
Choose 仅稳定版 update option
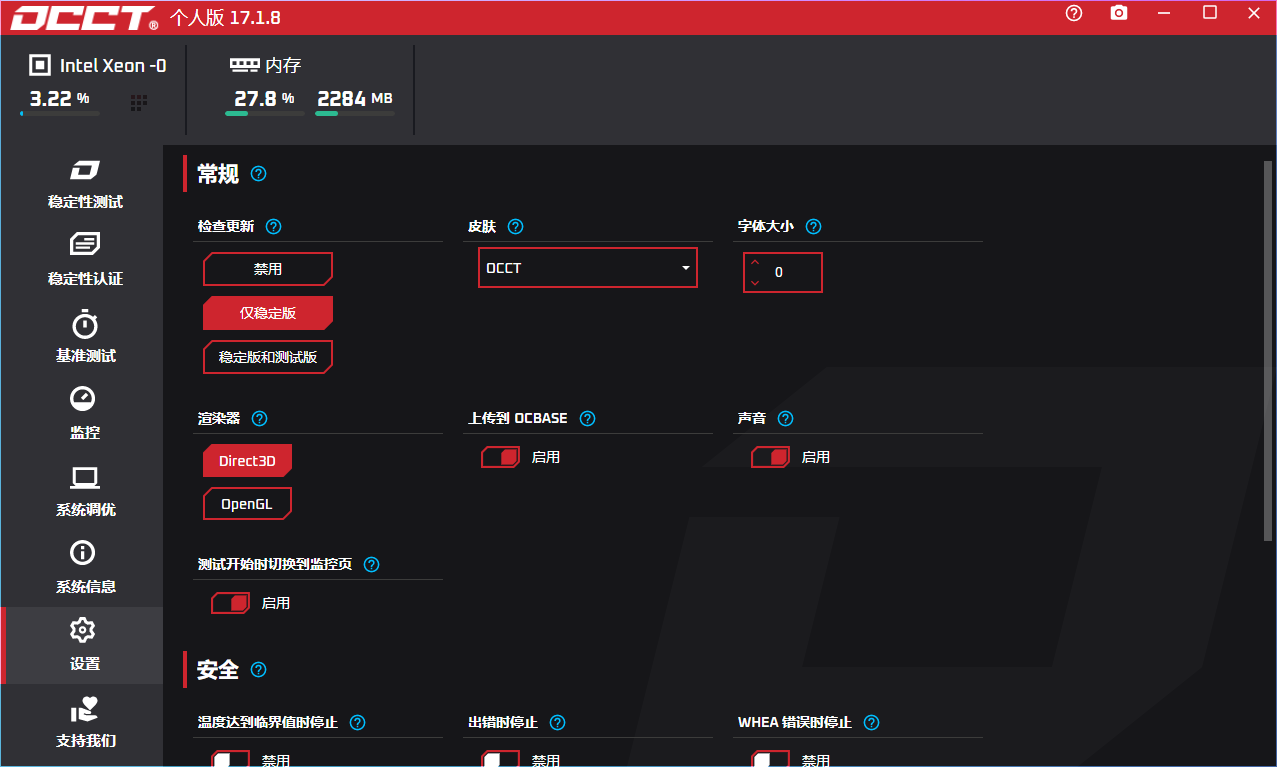point(268,313)
